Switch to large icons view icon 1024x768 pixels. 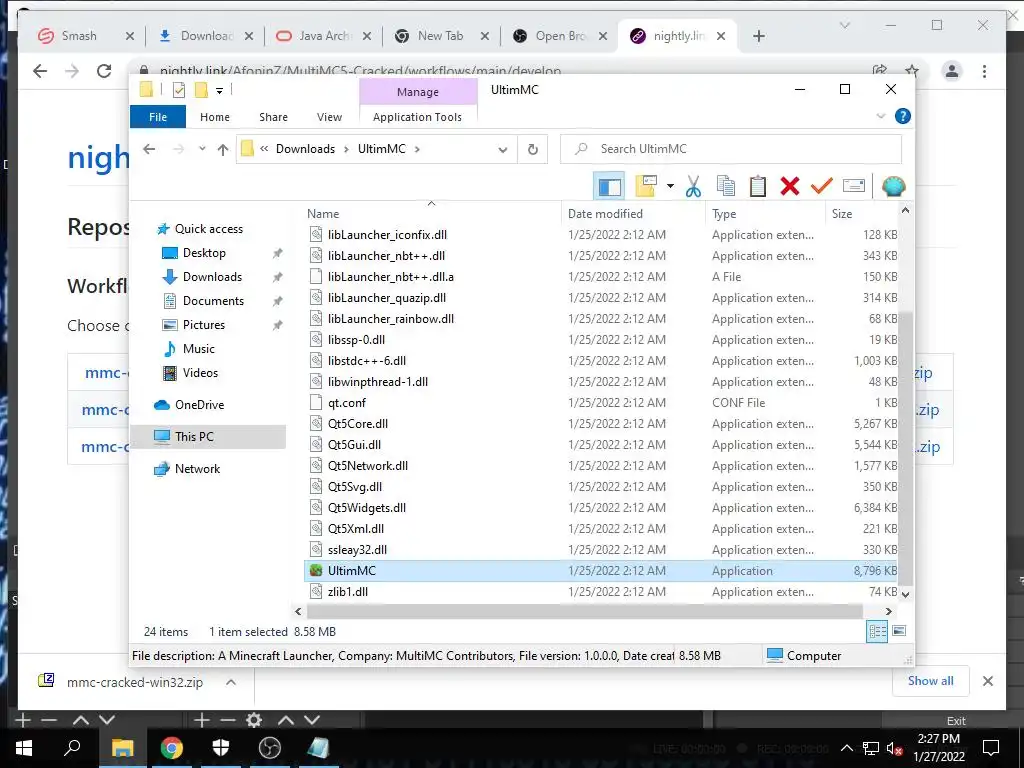click(x=899, y=631)
